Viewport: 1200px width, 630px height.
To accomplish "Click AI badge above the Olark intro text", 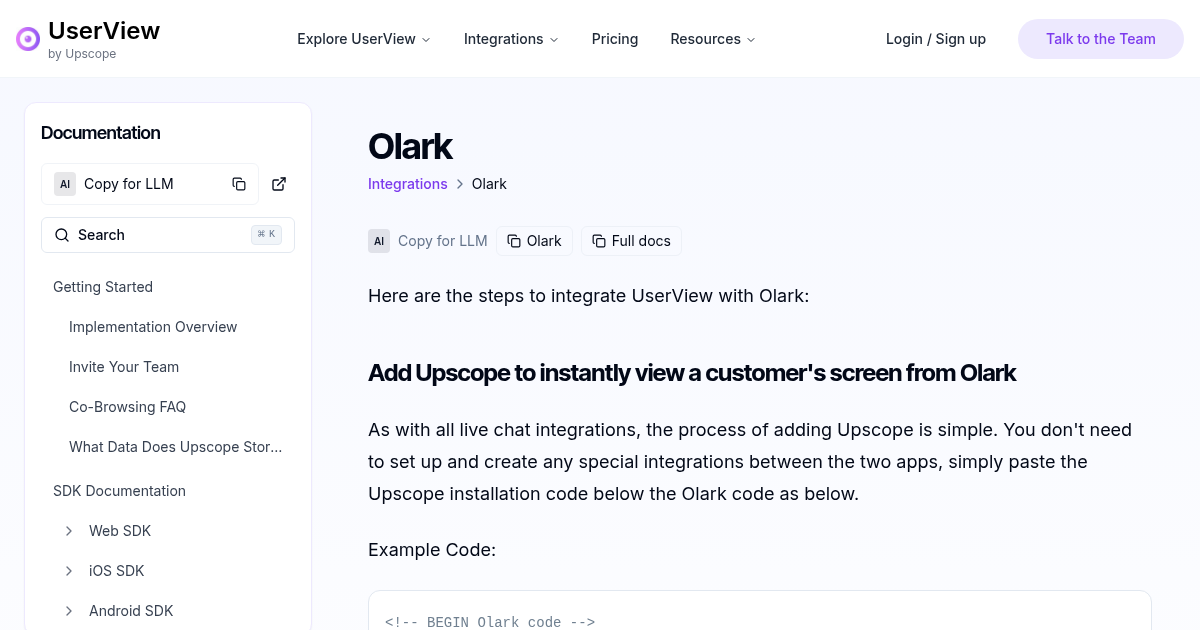I will 379,241.
